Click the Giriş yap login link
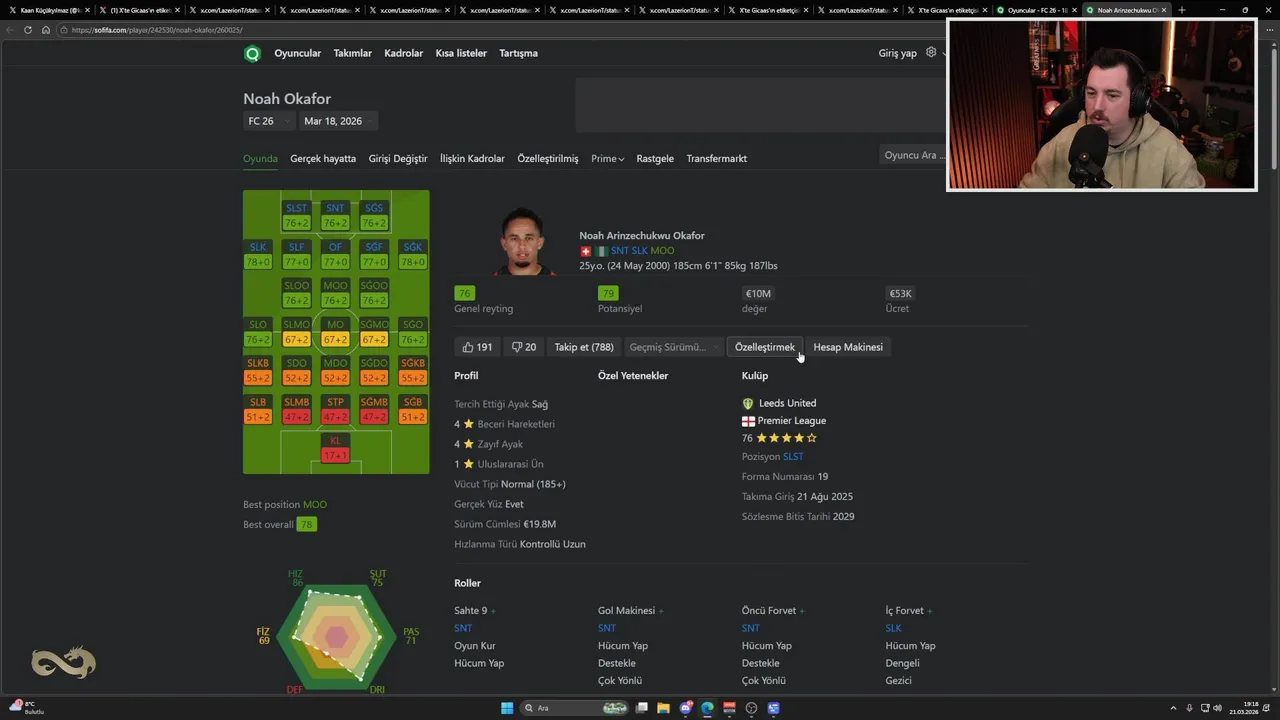 [x=897, y=53]
